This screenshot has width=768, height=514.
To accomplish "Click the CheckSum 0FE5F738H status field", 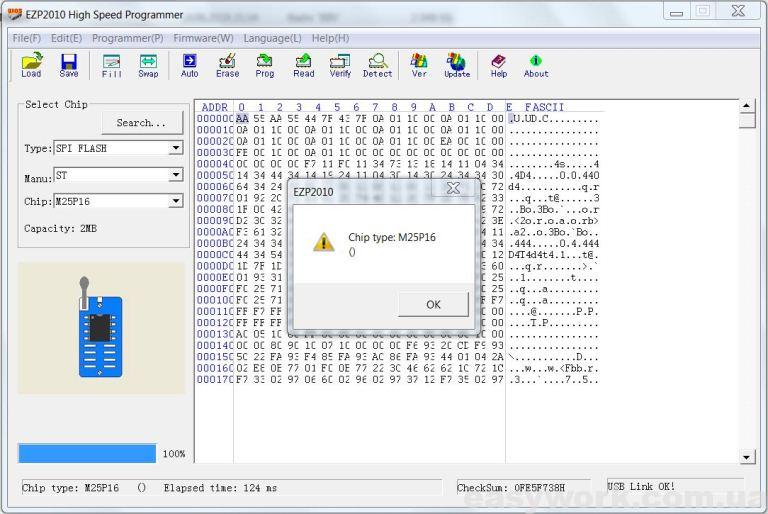I will (x=523, y=488).
